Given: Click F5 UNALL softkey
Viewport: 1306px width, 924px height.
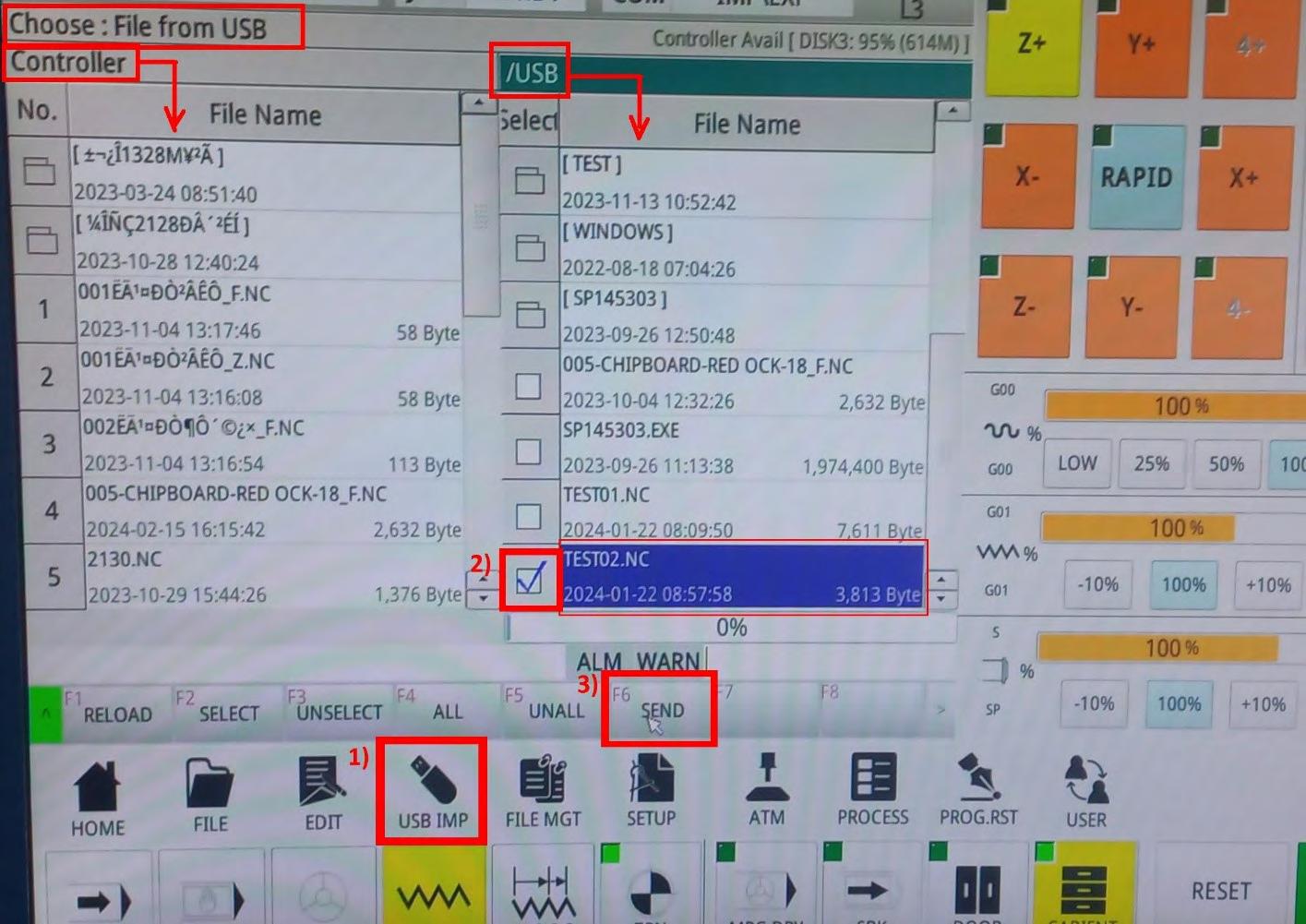Looking at the screenshot, I should (557, 710).
